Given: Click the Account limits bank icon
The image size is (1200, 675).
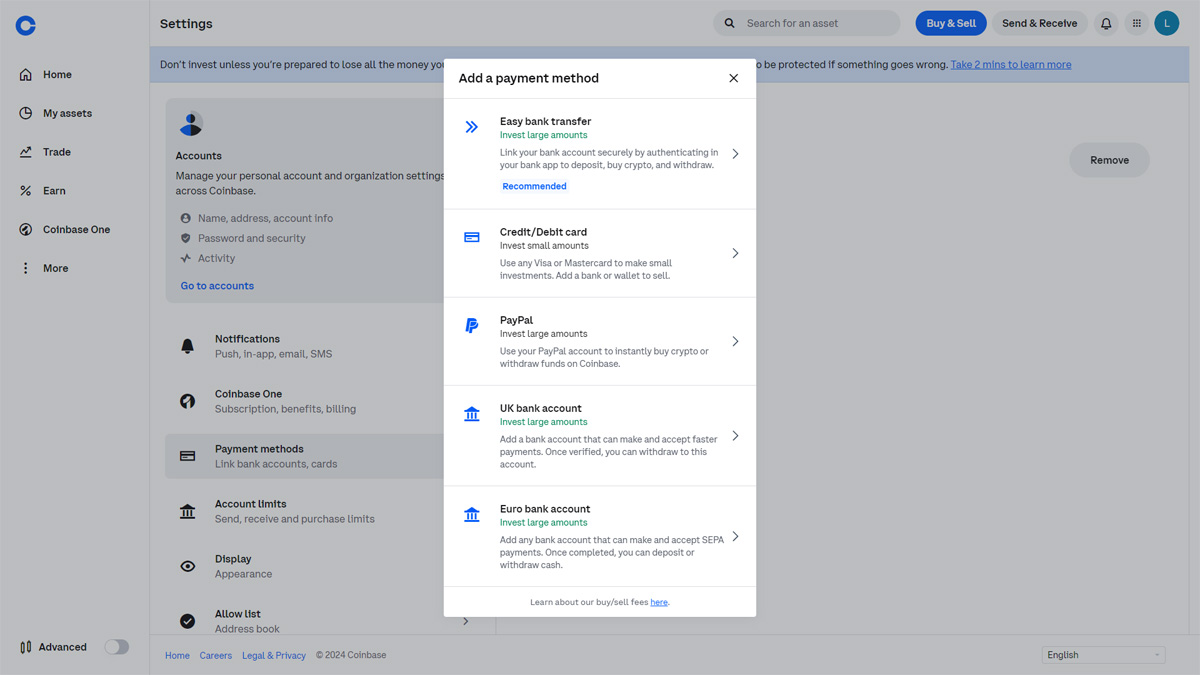Looking at the screenshot, I should [x=187, y=511].
